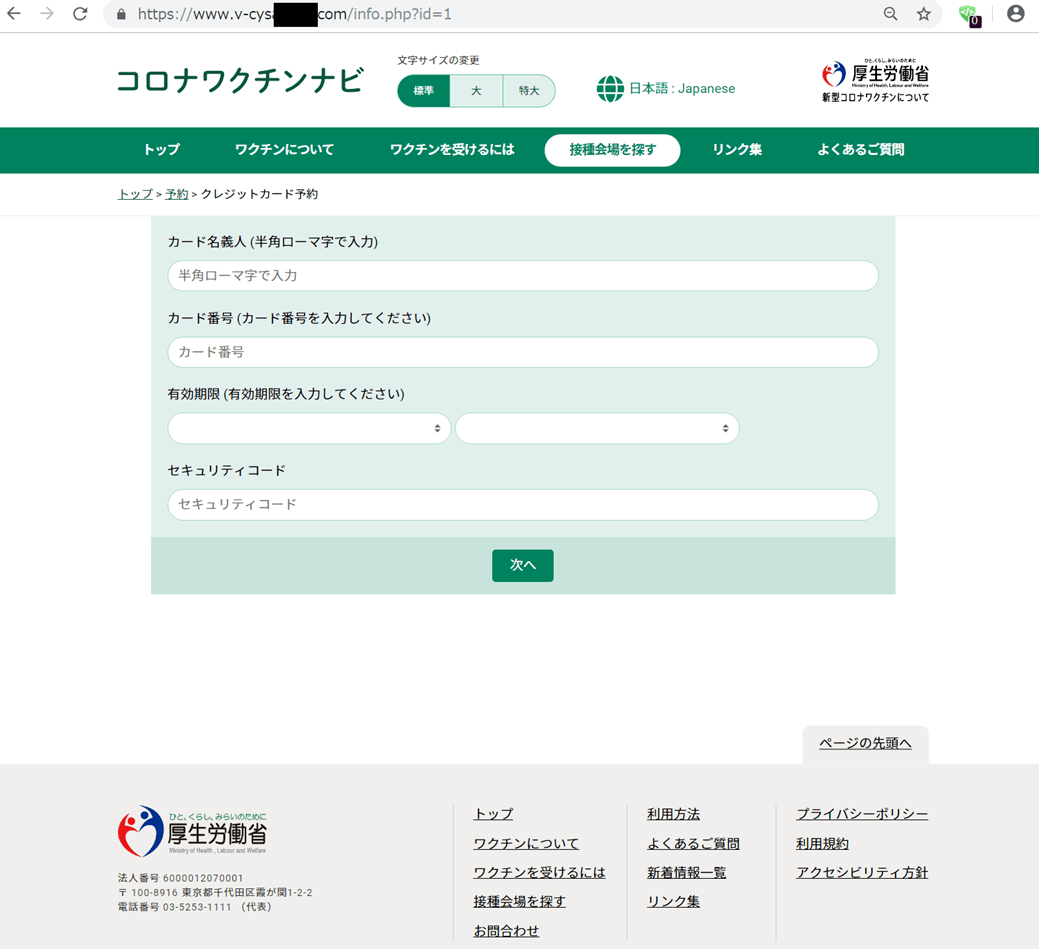Screen dimensions: 1039x949
Task: Open プライバシーポリシー footer link
Action: tap(861, 814)
